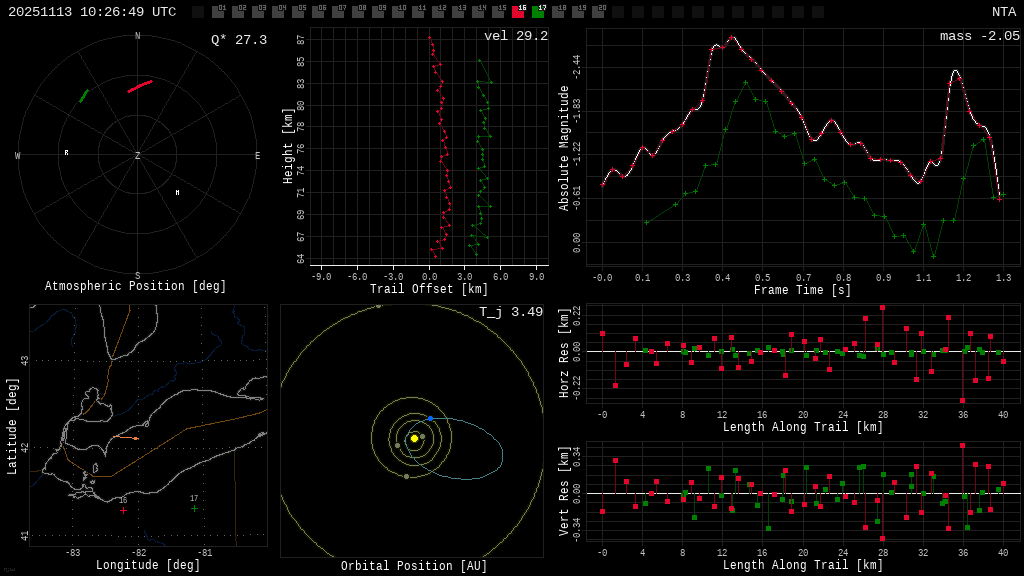
Task: Click the station 11 indicator box
Action: [x=418, y=11]
